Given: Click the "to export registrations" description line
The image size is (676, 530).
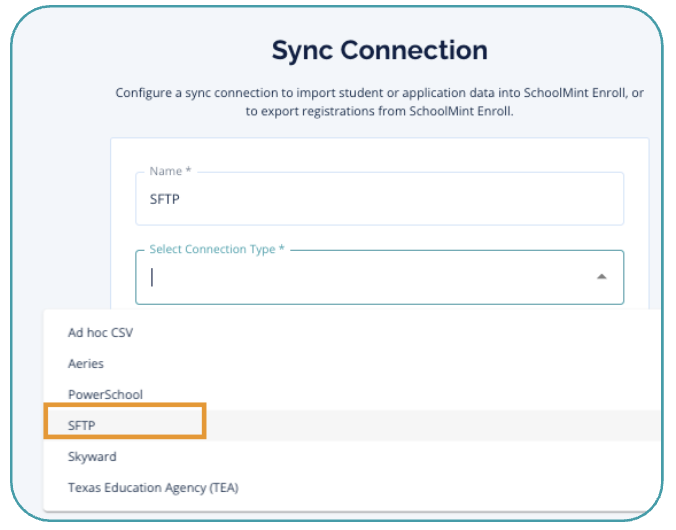Looking at the screenshot, I should [379, 111].
